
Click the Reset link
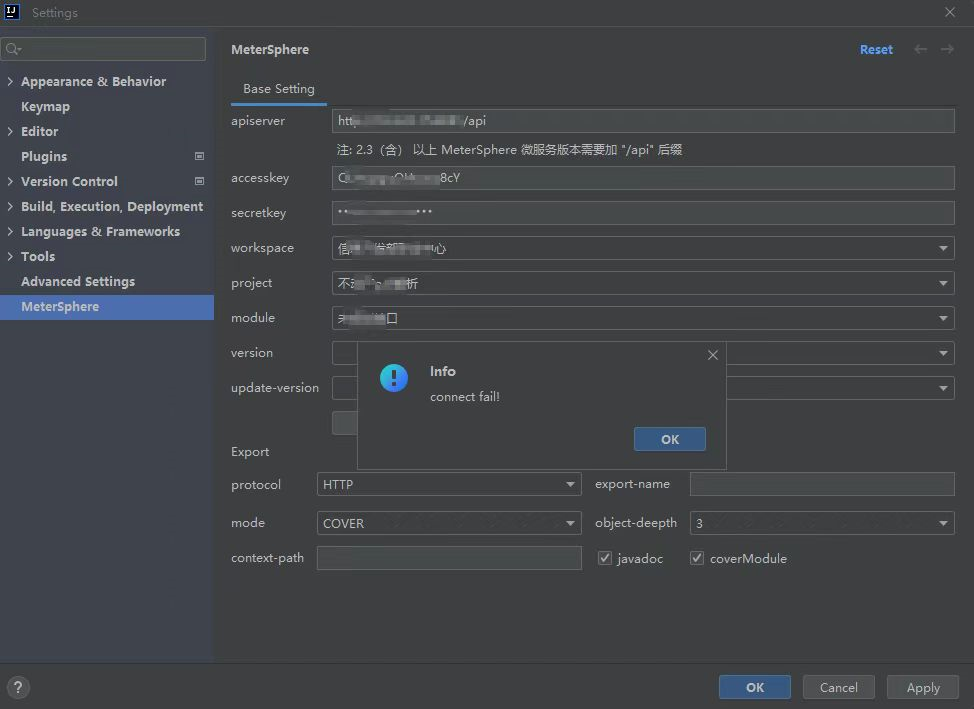(x=876, y=49)
